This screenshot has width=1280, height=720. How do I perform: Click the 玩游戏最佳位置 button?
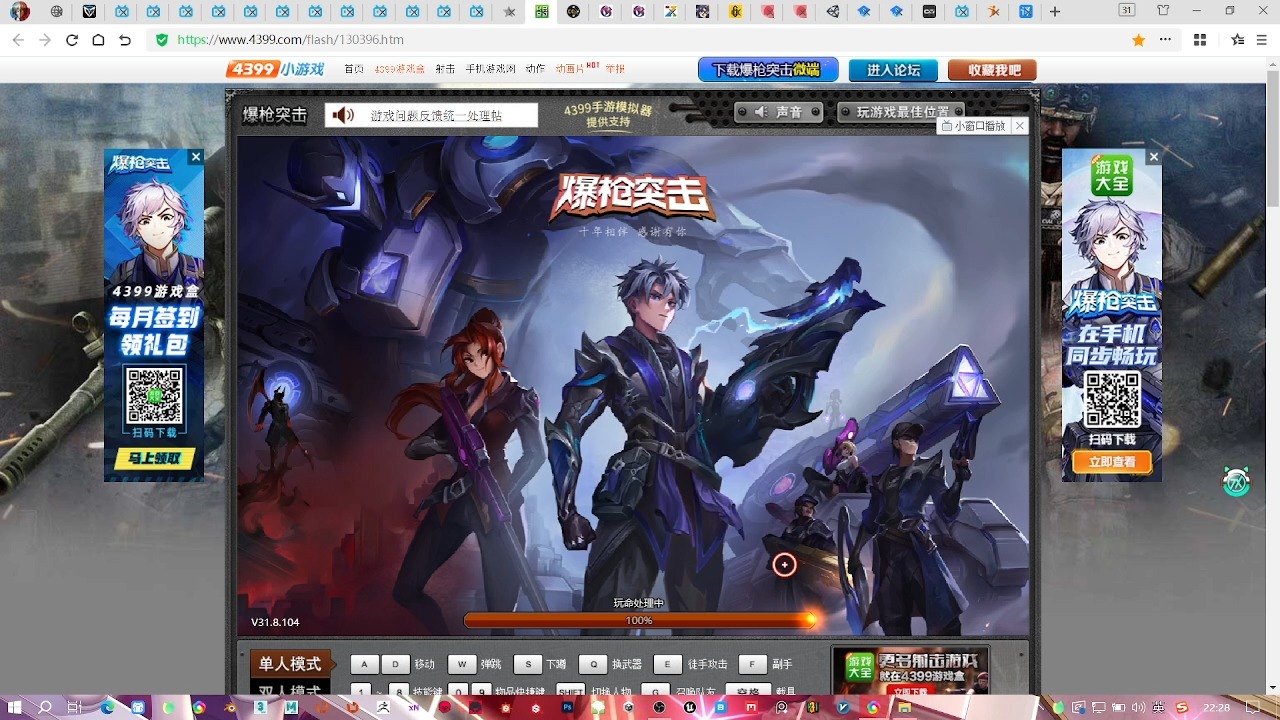(x=901, y=112)
